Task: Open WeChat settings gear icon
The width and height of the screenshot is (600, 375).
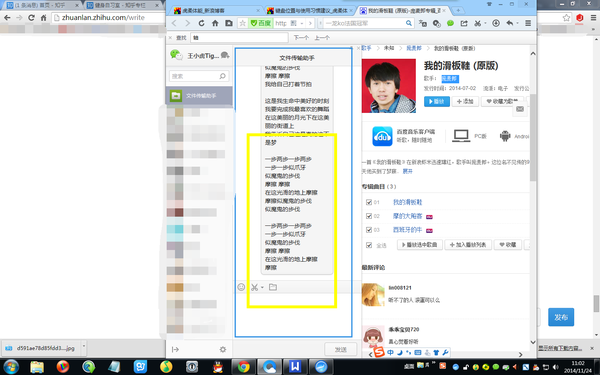Action: 223,349
